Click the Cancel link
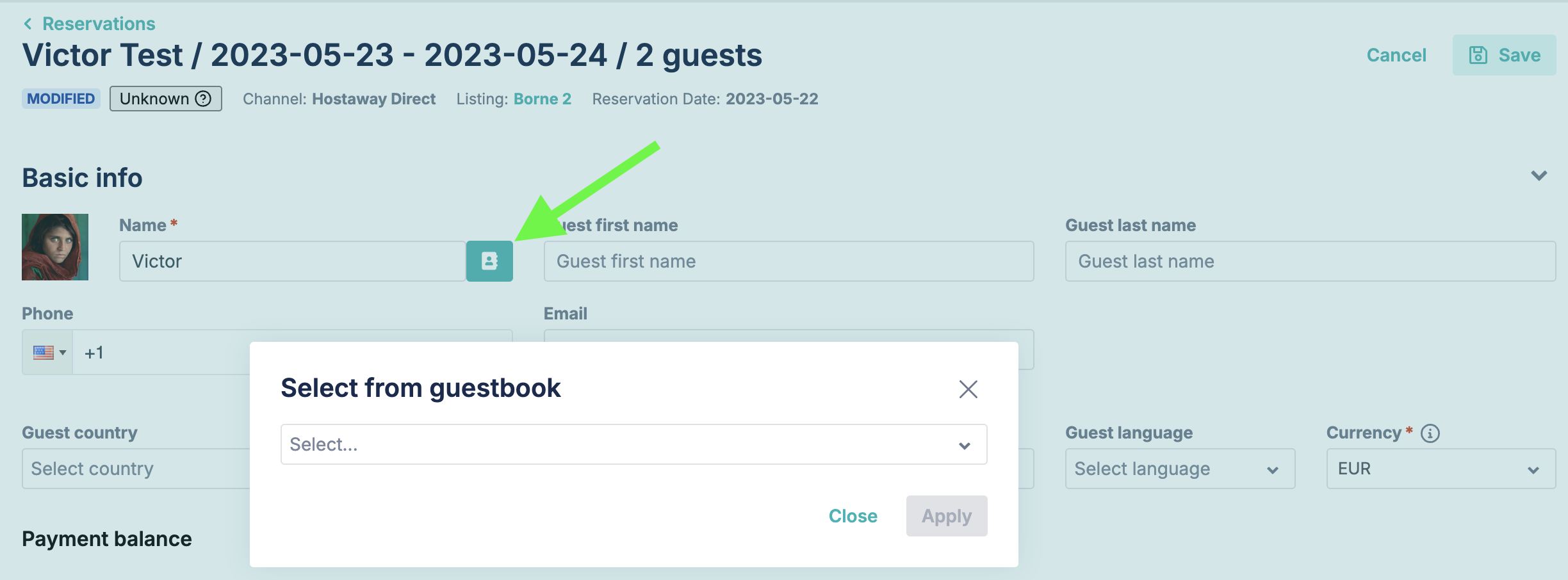This screenshot has height=580, width=1568. (x=1396, y=55)
